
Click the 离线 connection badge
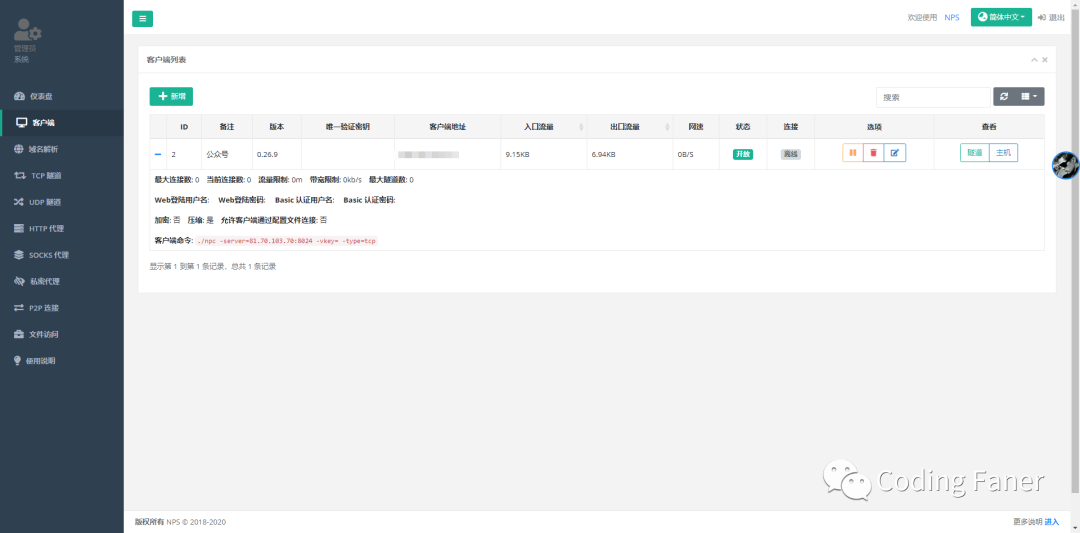[x=791, y=154]
